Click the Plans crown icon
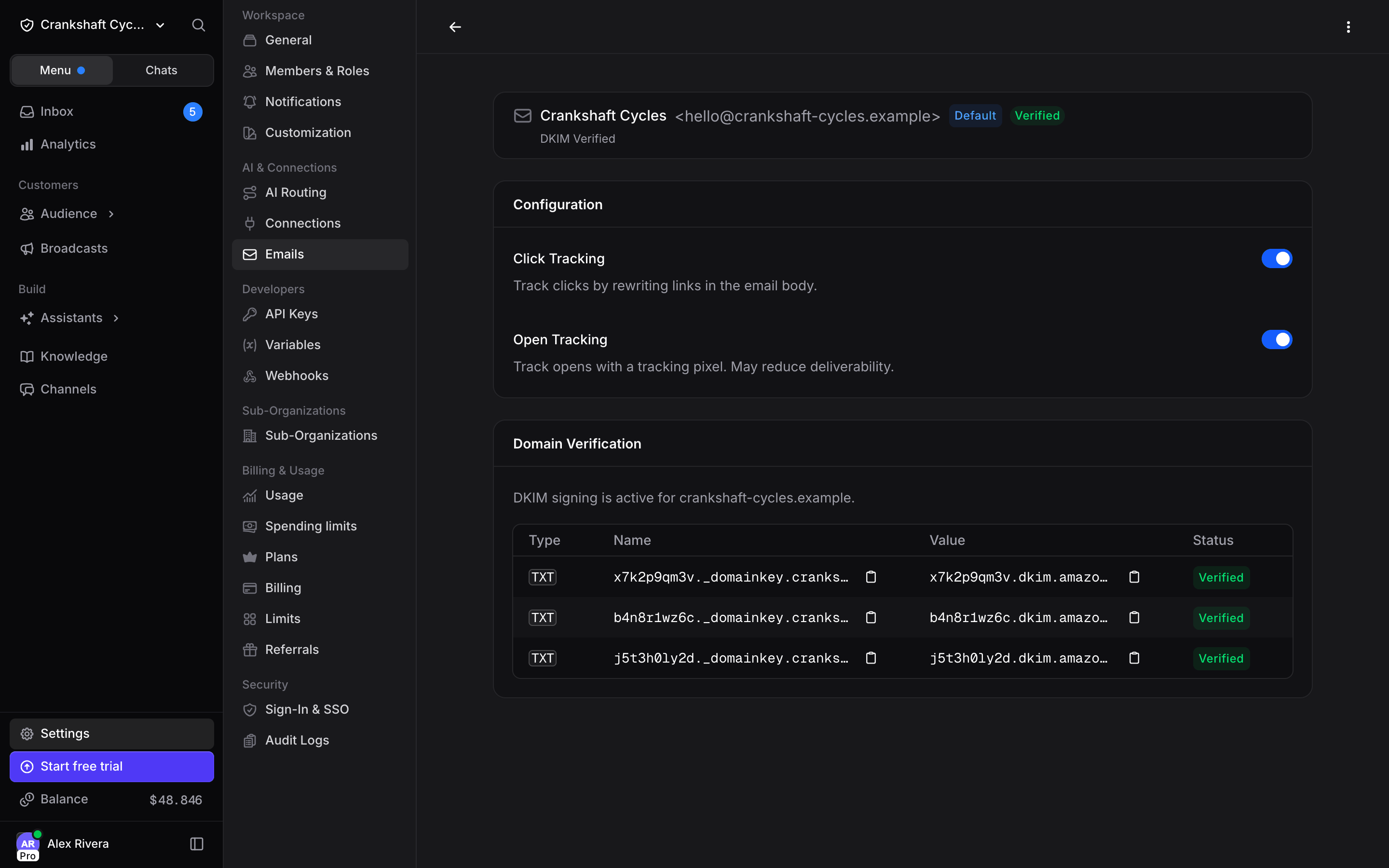Viewport: 1389px width, 868px height. pyautogui.click(x=250, y=557)
